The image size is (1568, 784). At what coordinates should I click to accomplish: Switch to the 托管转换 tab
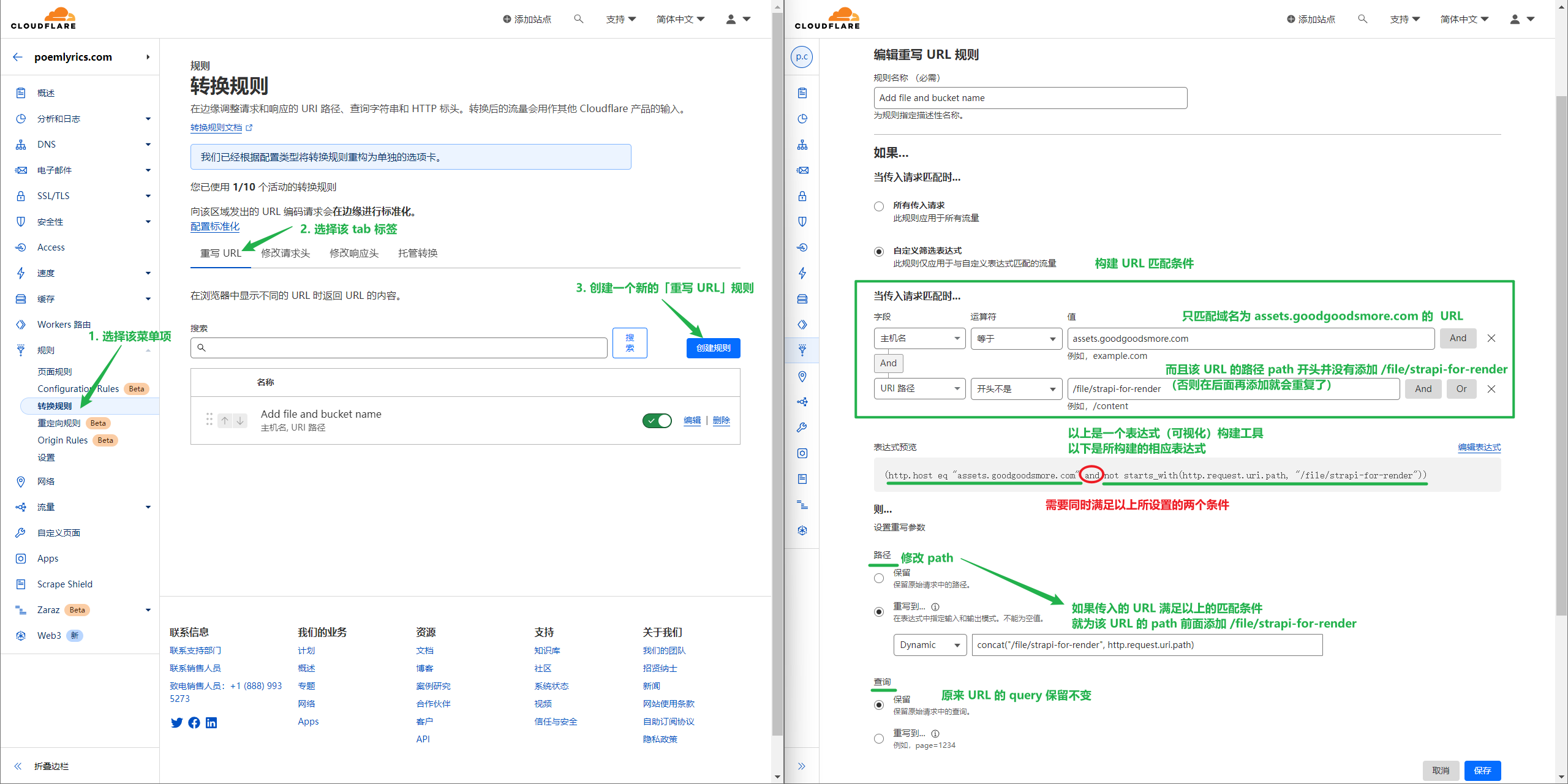click(418, 253)
